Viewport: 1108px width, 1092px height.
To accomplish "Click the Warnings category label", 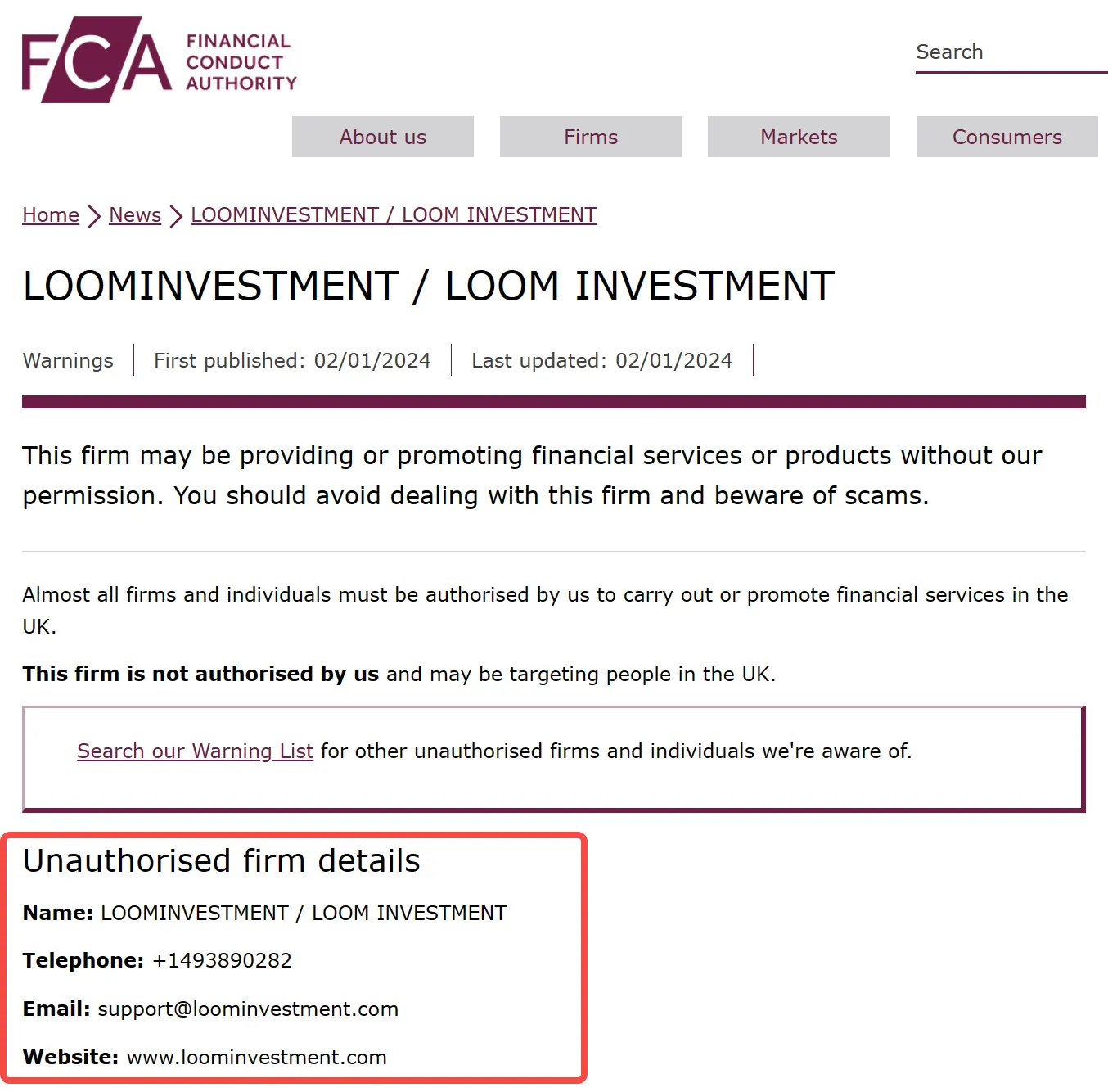I will click(68, 361).
